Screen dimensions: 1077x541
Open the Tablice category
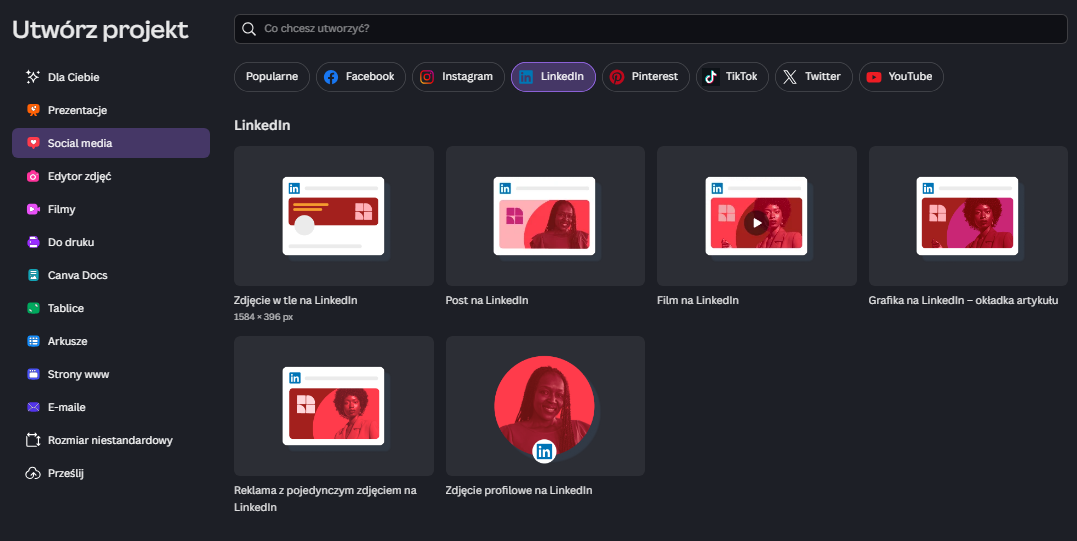[x=111, y=308]
